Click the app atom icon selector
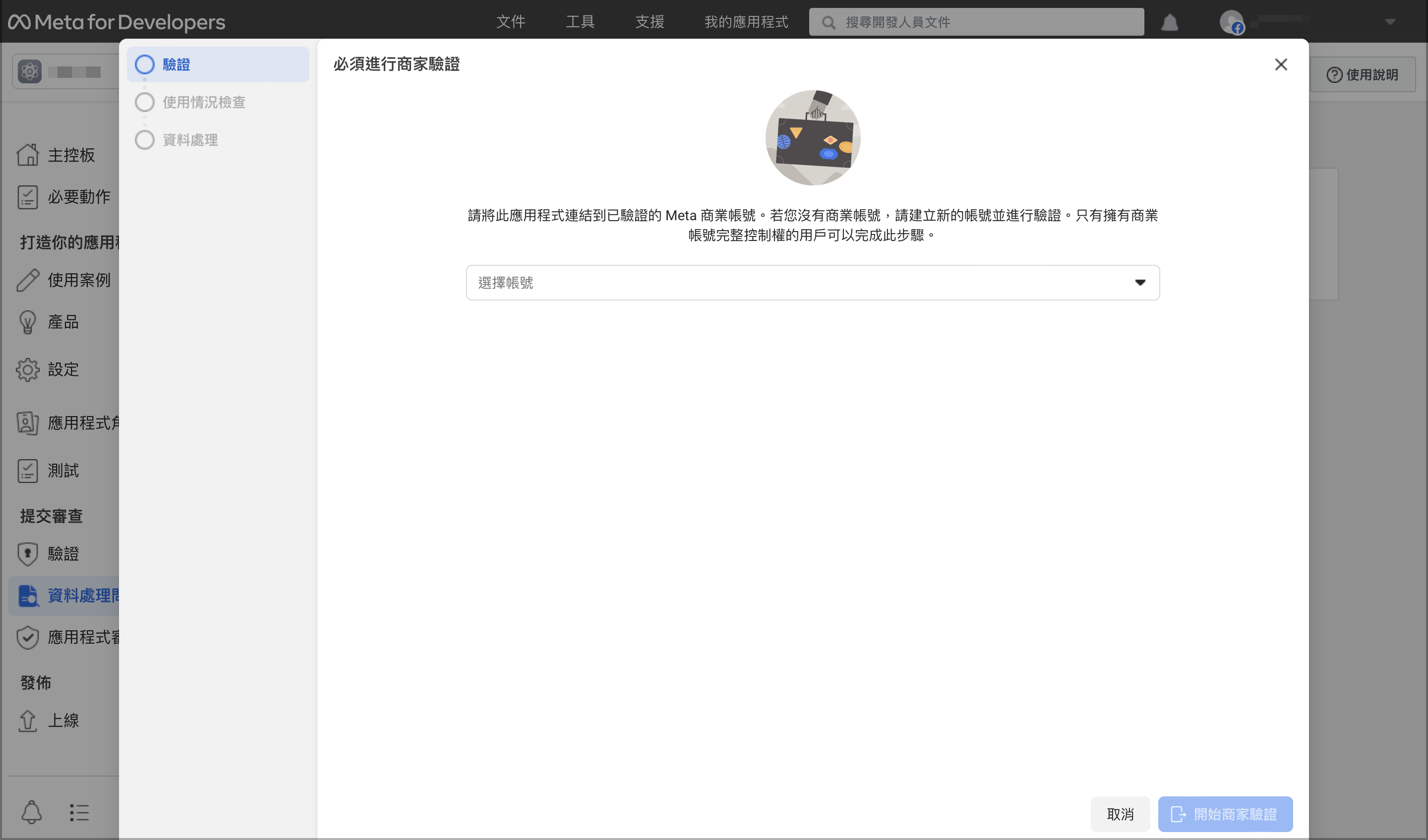This screenshot has width=1428, height=840. [x=29, y=72]
